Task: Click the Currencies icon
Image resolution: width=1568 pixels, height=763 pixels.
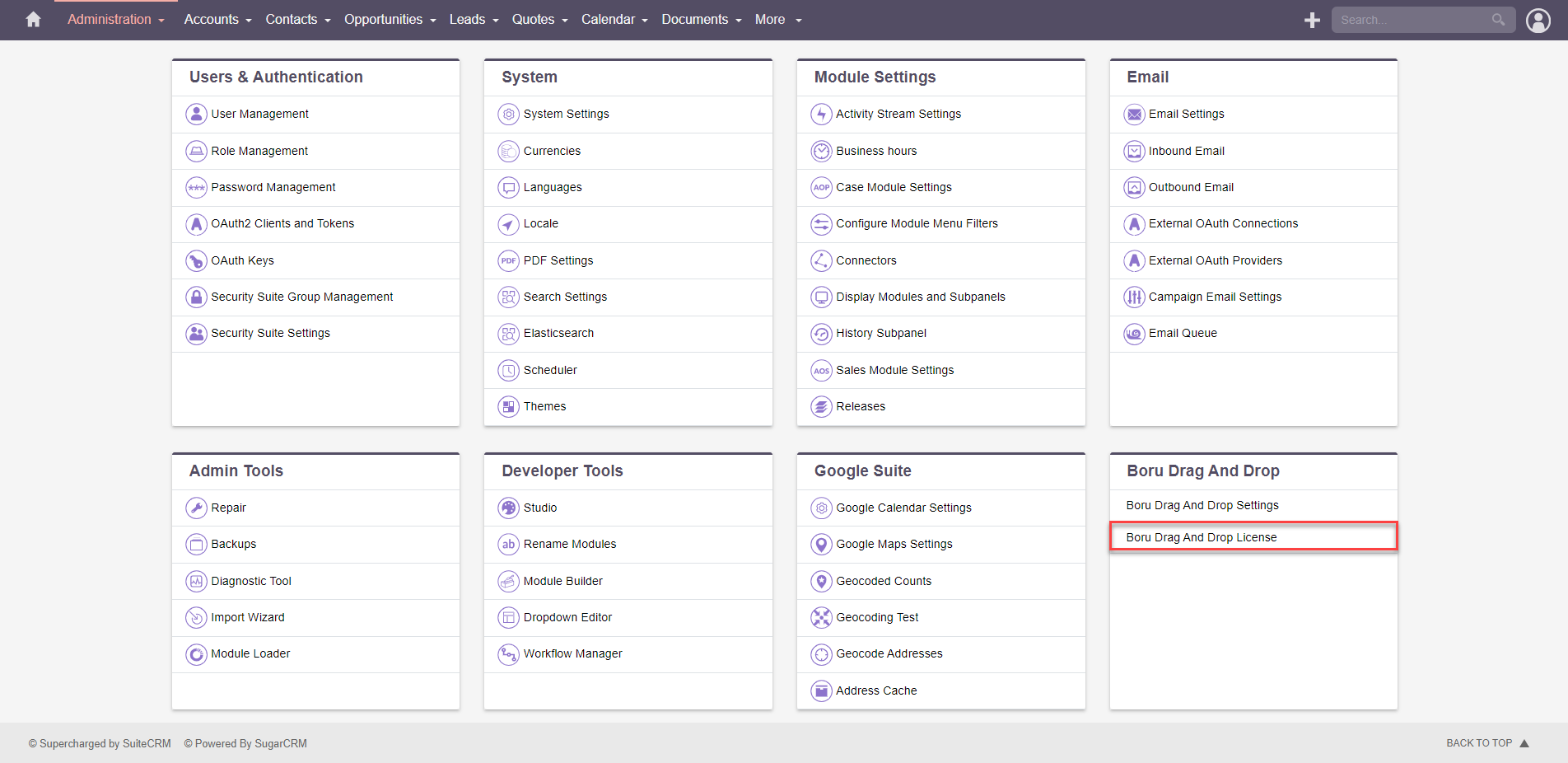Action: (509, 151)
